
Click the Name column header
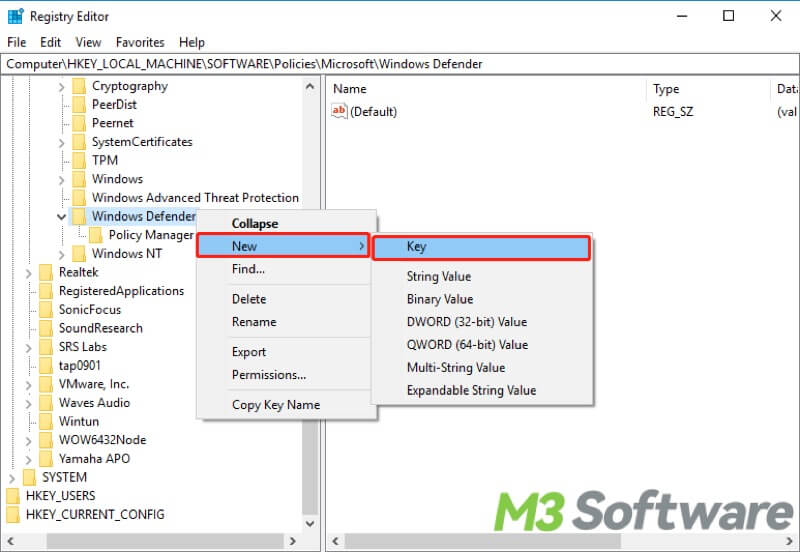tap(487, 89)
